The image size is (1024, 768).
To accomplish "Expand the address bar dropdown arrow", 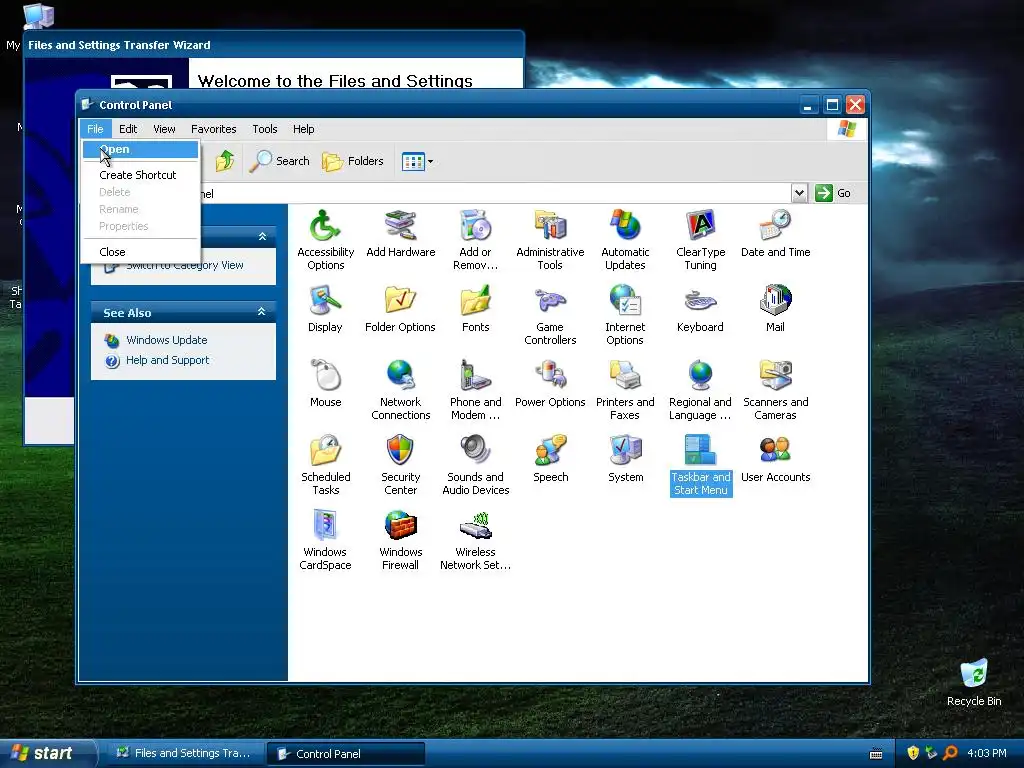I will pyautogui.click(x=799, y=193).
